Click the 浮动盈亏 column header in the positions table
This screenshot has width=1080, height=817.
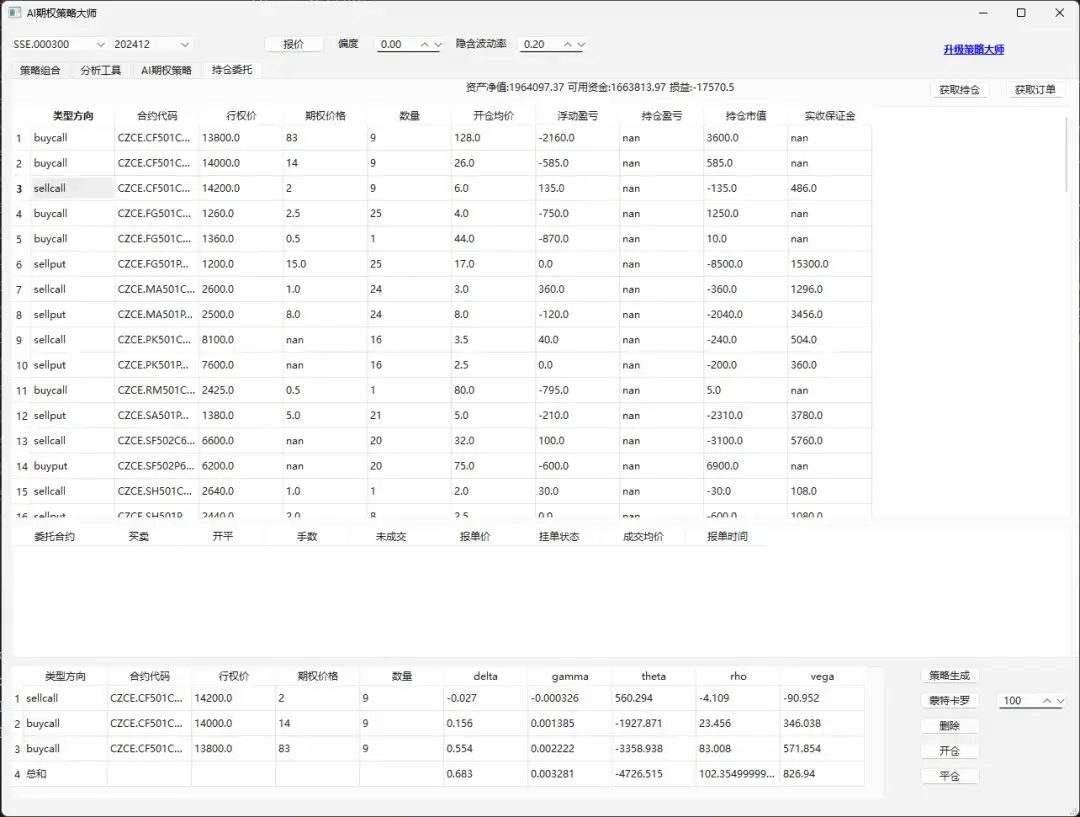(577, 116)
